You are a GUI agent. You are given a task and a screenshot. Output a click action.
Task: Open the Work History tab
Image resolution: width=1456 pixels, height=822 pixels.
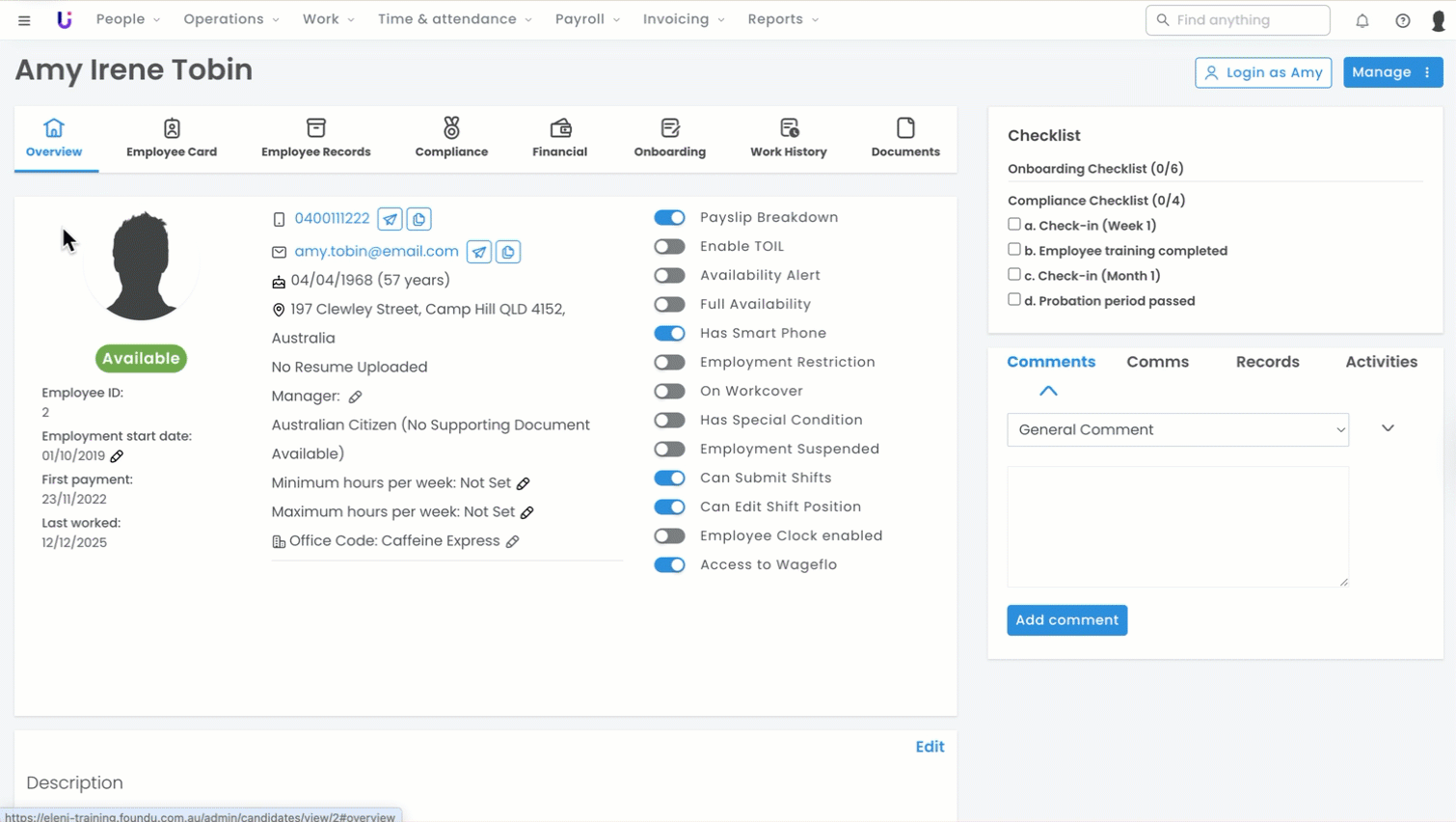[788, 138]
